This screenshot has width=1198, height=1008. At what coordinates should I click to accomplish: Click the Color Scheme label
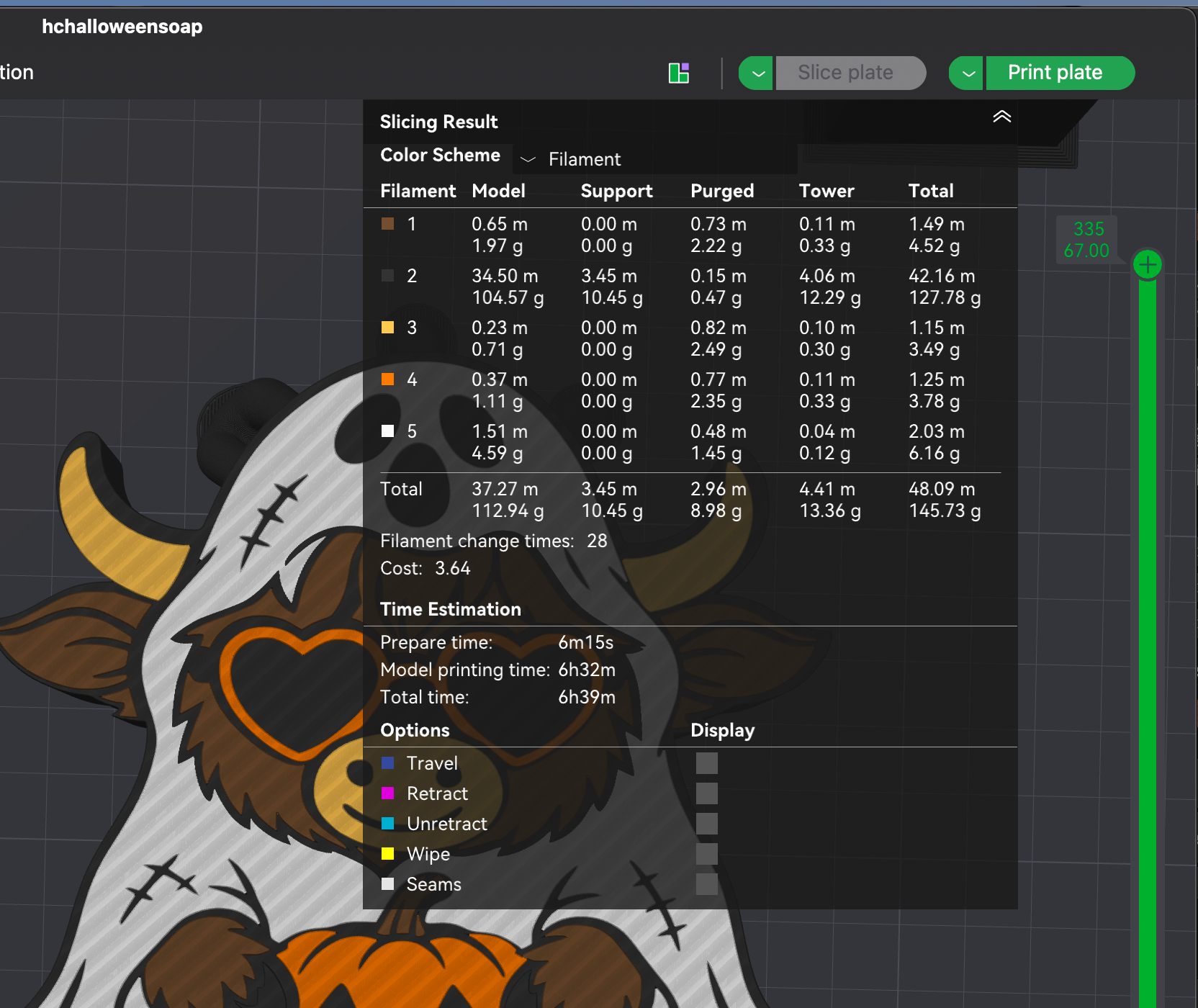[x=440, y=155]
